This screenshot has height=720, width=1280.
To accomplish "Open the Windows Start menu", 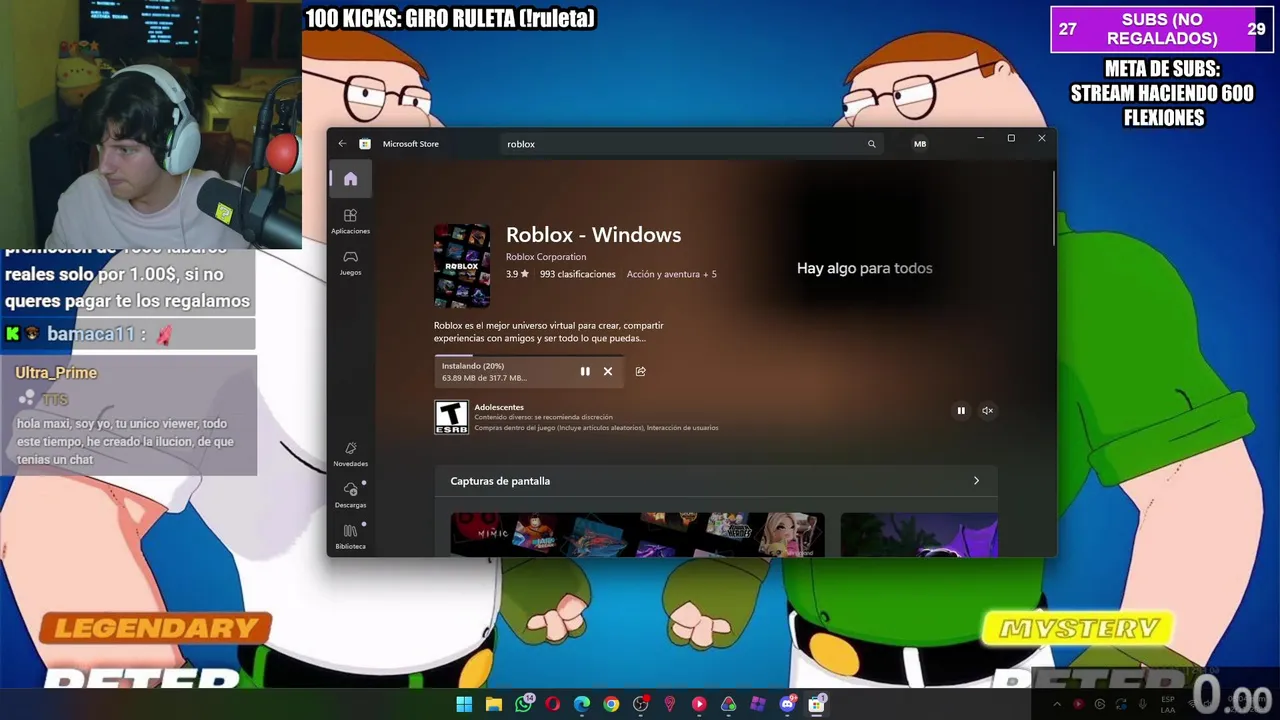I will click(465, 704).
